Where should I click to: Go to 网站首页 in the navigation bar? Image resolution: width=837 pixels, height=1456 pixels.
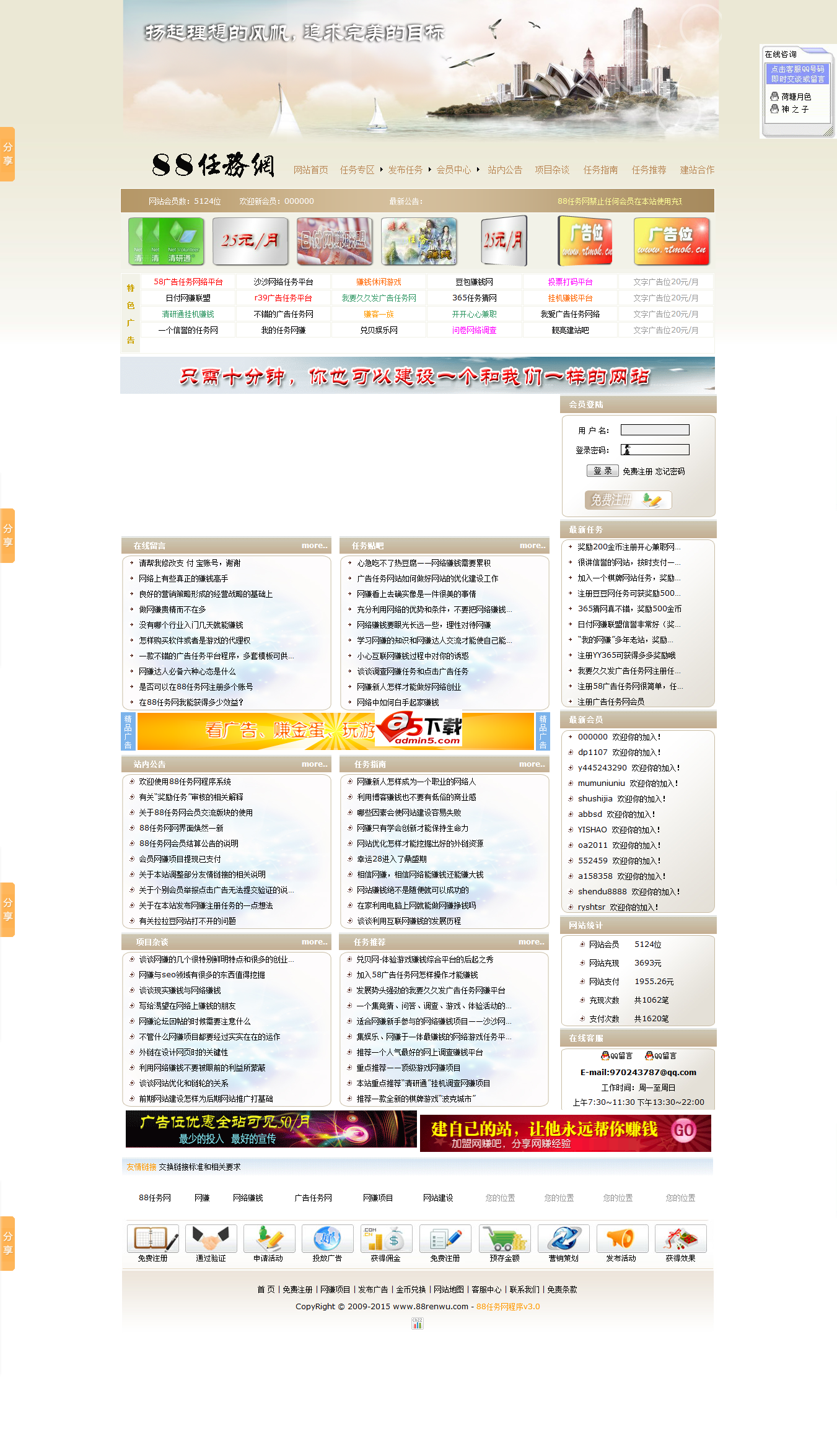(x=311, y=170)
